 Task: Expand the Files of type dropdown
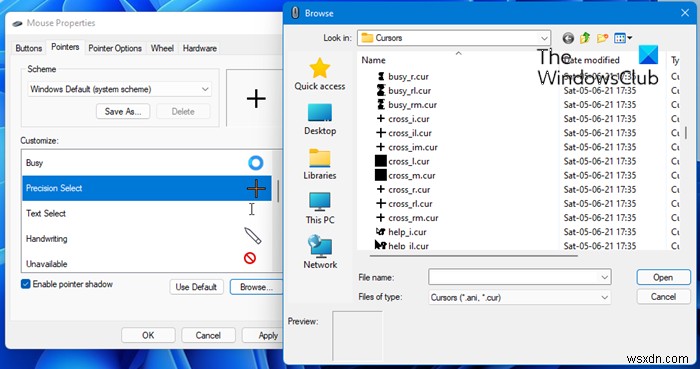pyautogui.click(x=604, y=297)
